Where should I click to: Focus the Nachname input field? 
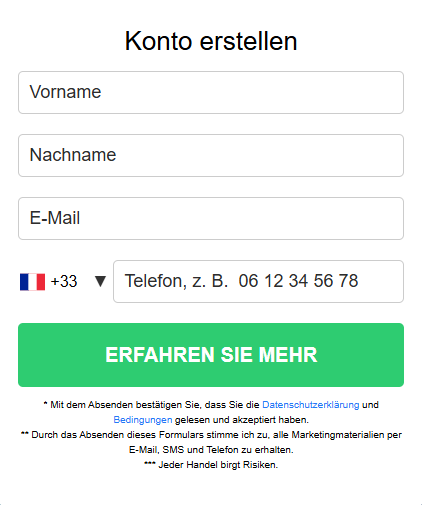211,155
